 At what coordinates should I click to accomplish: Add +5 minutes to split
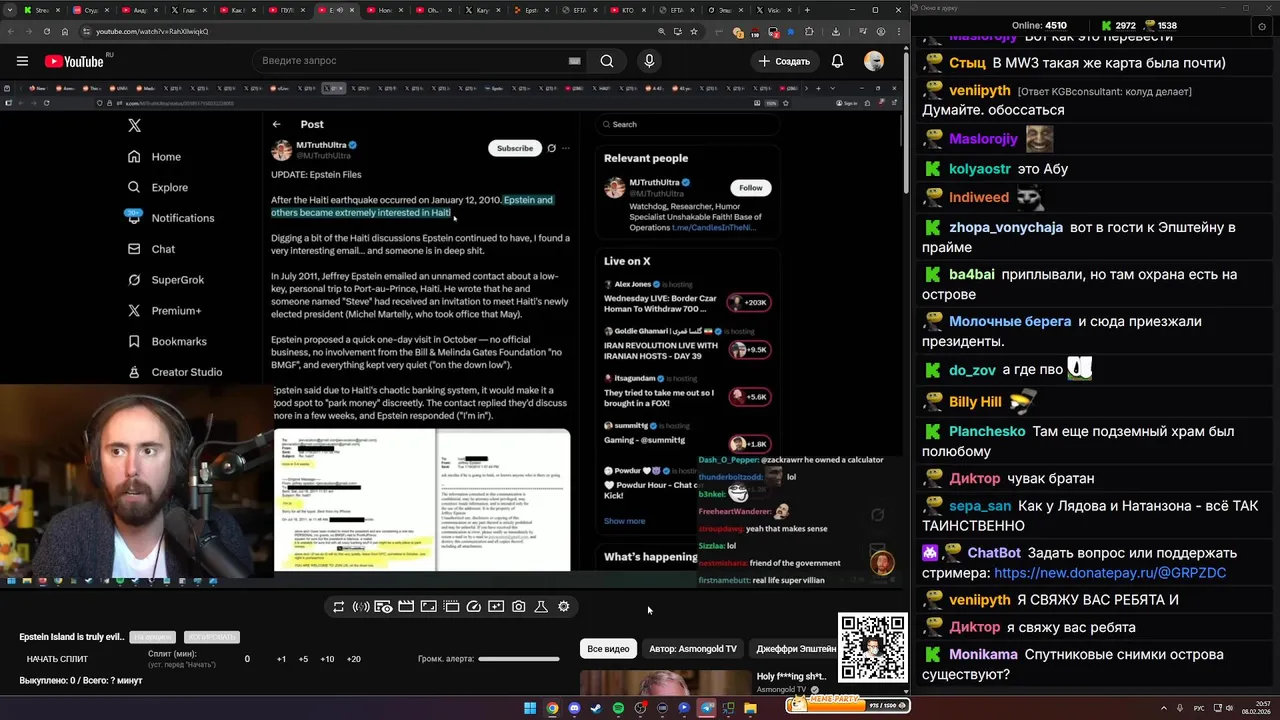coord(304,659)
